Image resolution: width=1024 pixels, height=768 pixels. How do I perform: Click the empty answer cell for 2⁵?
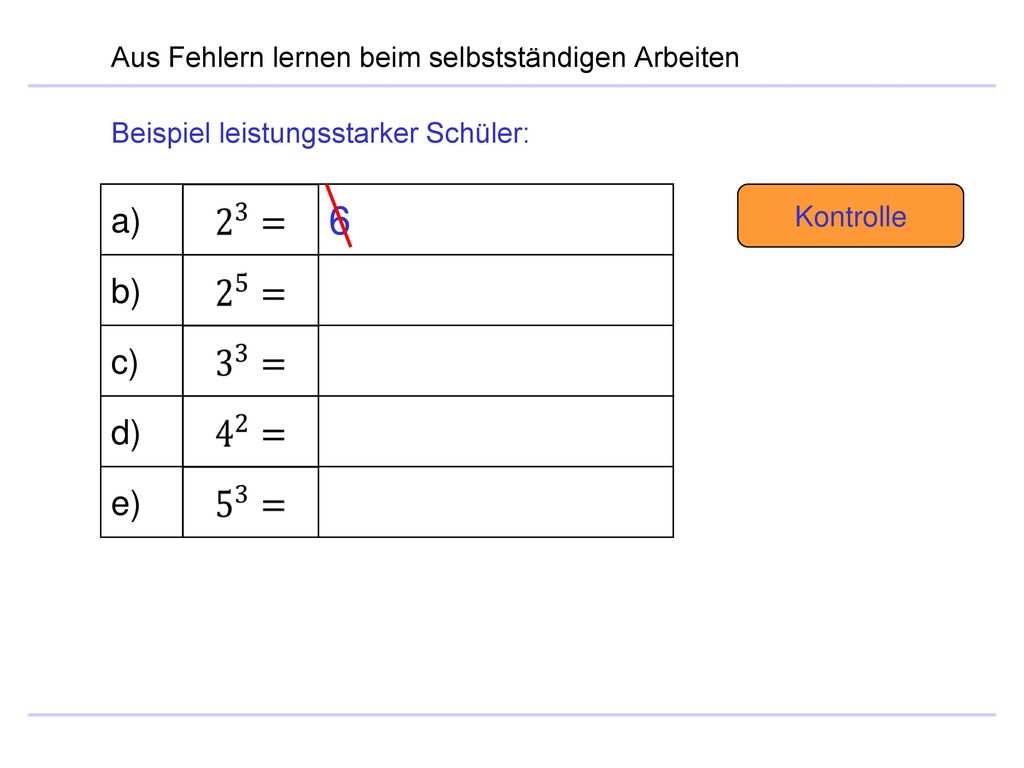pyautogui.click(x=496, y=290)
